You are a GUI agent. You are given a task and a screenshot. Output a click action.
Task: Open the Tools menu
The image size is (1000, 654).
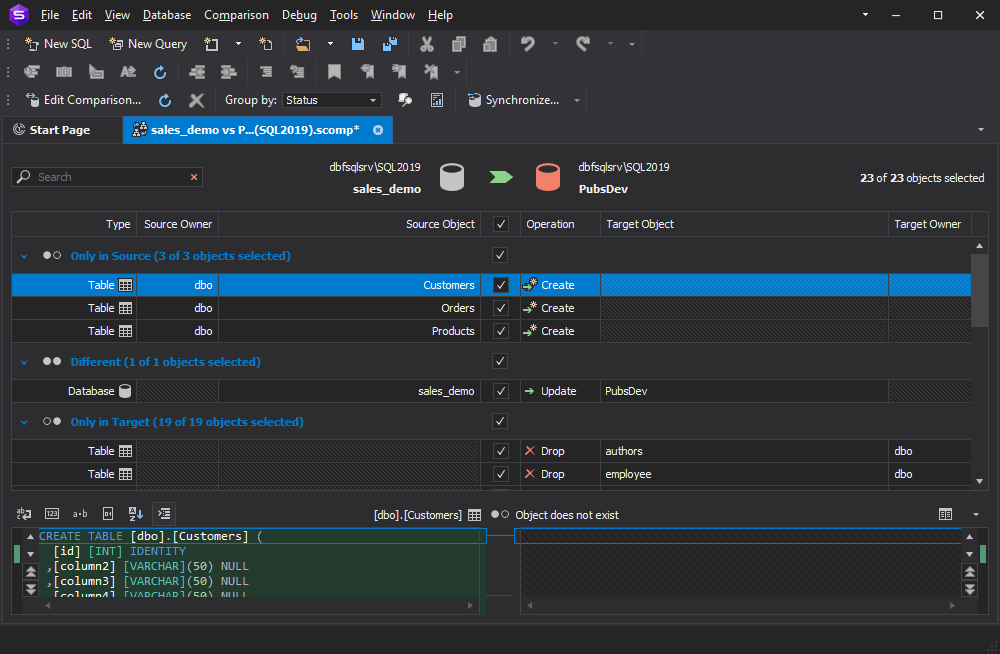pyautogui.click(x=344, y=15)
